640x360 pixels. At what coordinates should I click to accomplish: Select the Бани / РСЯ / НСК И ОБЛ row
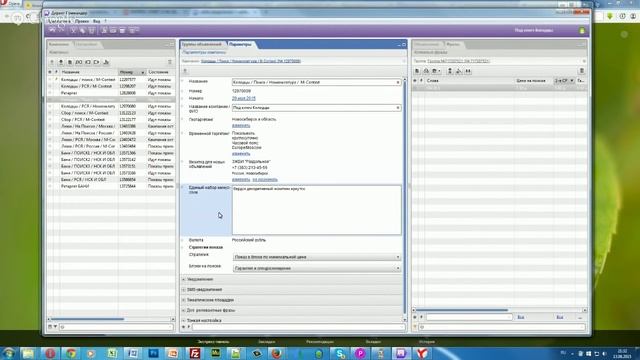pyautogui.click(x=111, y=180)
